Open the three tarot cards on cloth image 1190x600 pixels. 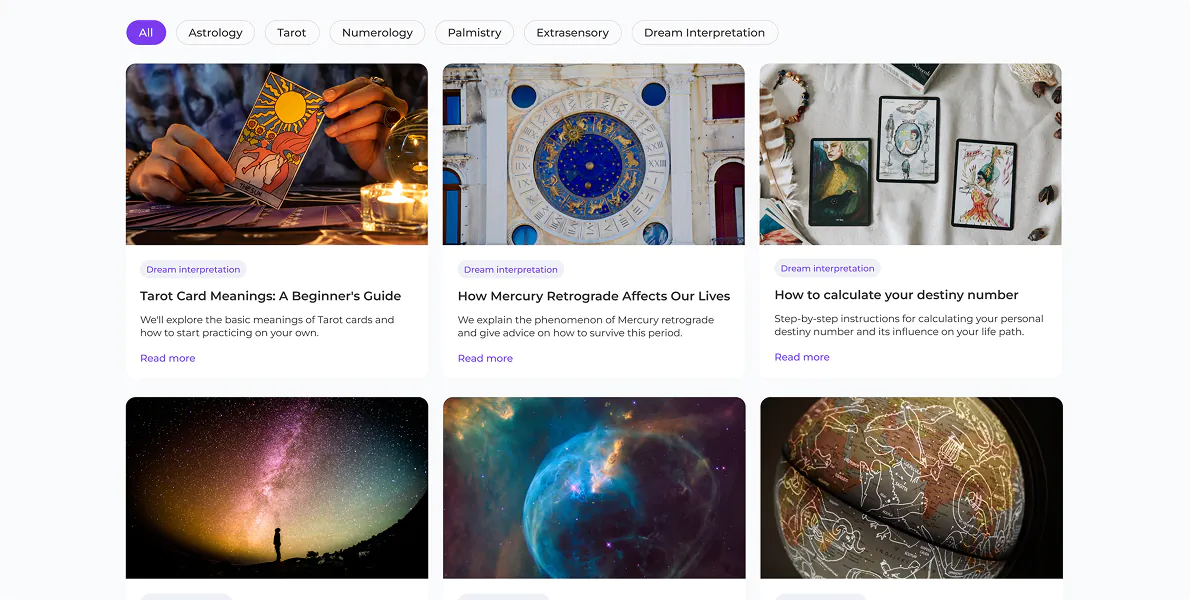[x=911, y=154]
